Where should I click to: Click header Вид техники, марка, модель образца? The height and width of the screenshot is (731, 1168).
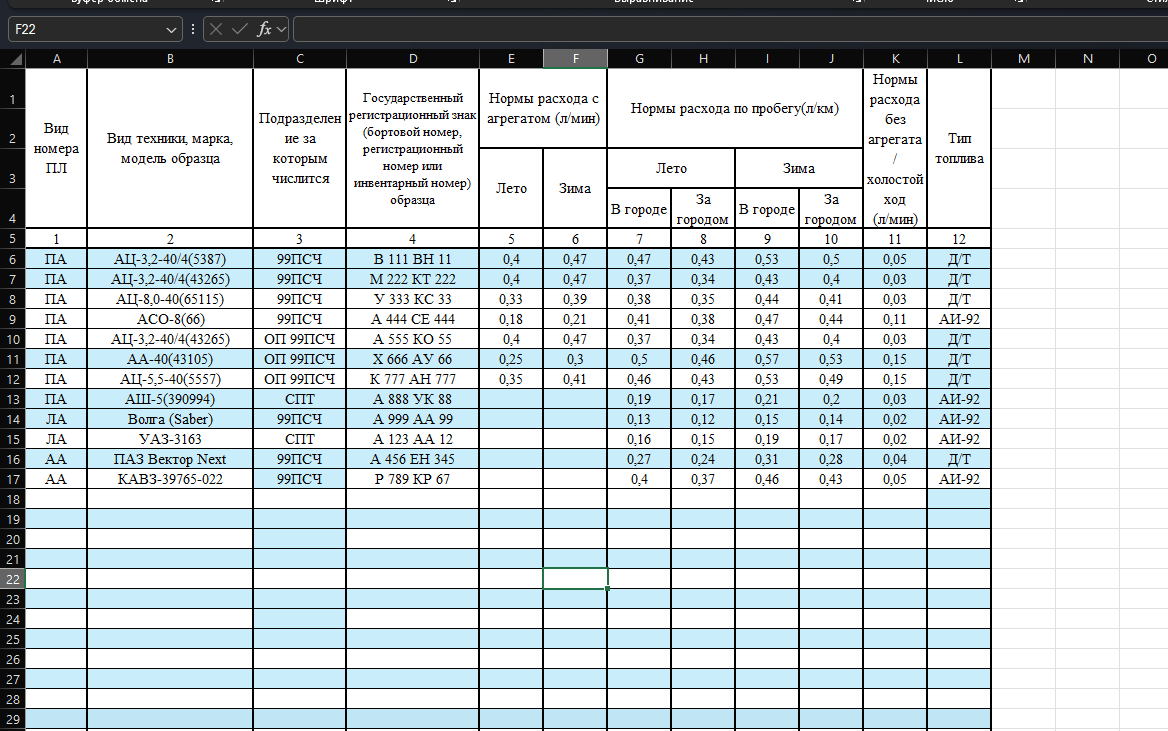pyautogui.click(x=170, y=148)
